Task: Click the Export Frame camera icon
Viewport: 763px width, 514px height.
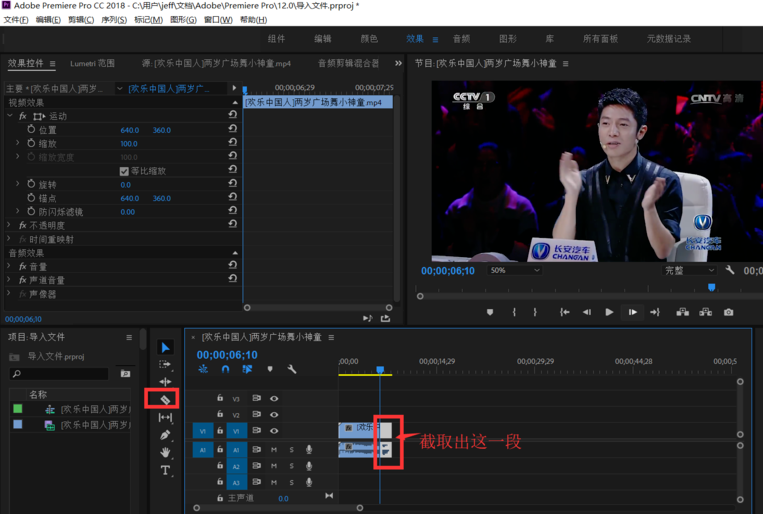Action: [x=728, y=312]
